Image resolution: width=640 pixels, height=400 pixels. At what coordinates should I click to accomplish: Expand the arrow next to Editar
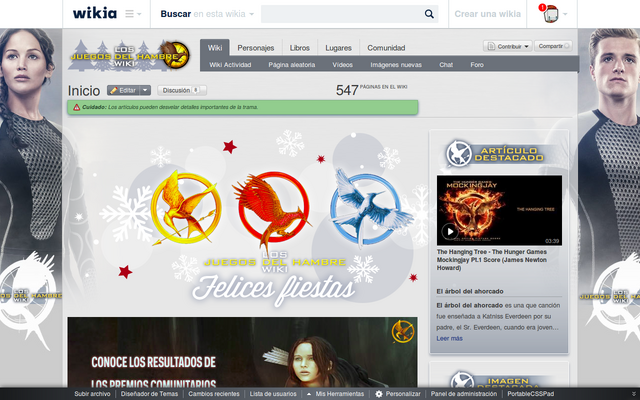[x=145, y=90]
